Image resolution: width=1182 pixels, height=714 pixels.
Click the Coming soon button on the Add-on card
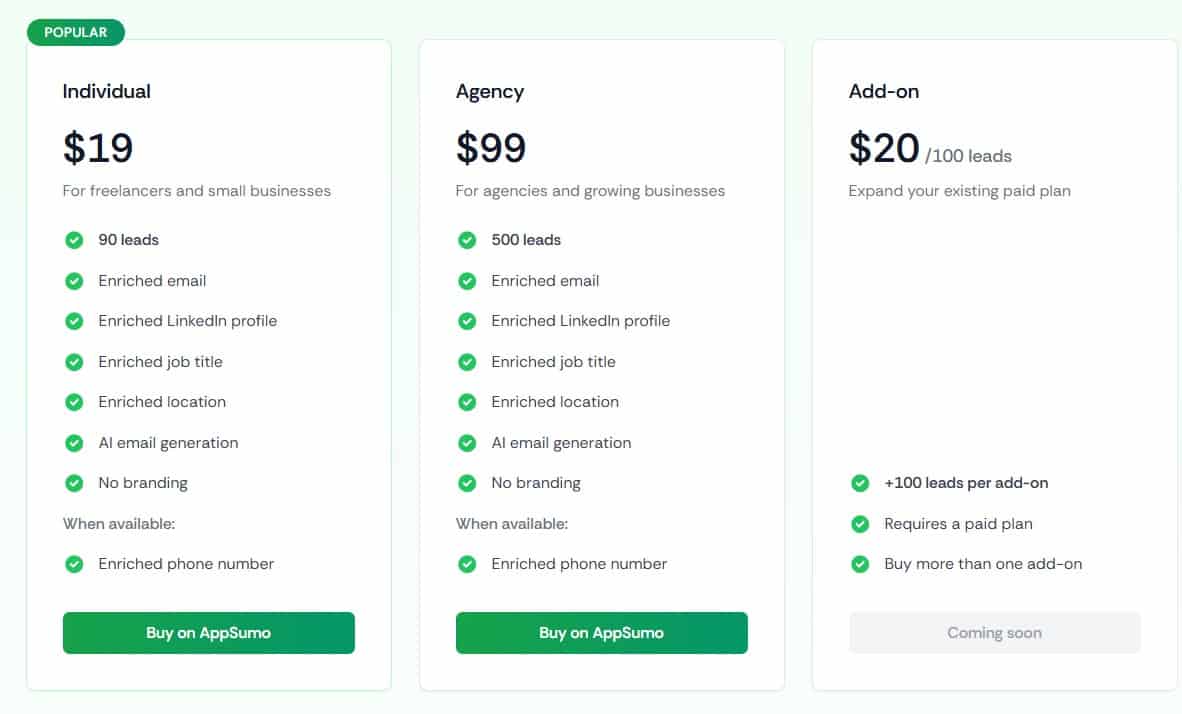point(994,632)
